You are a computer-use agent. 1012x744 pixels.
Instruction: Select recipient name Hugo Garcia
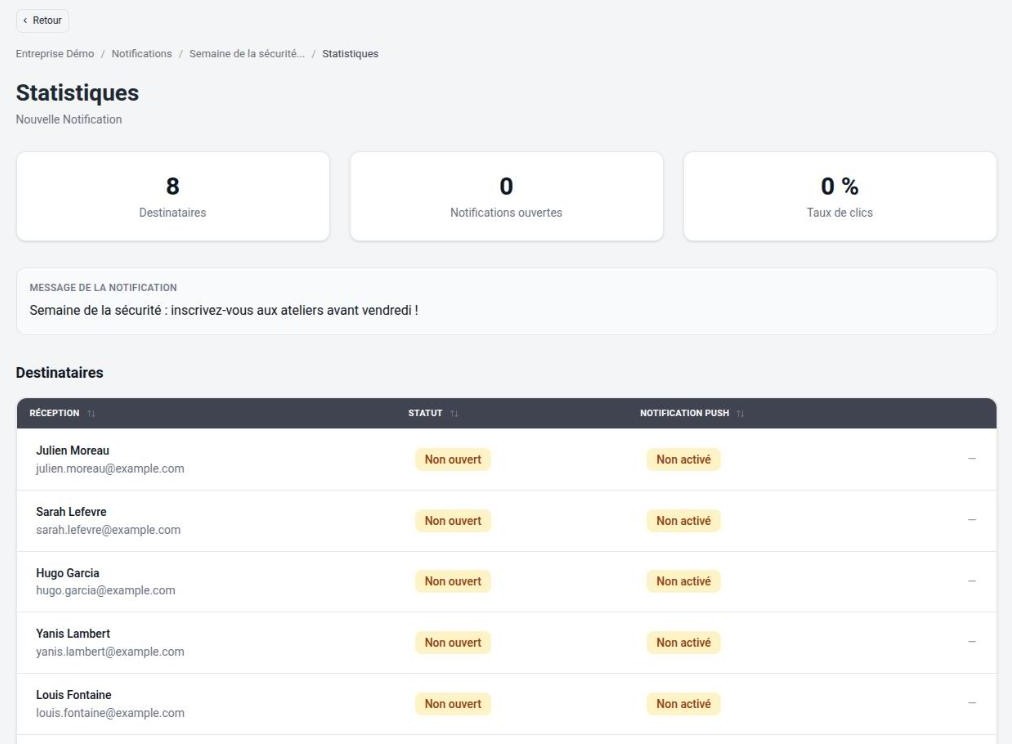67,573
